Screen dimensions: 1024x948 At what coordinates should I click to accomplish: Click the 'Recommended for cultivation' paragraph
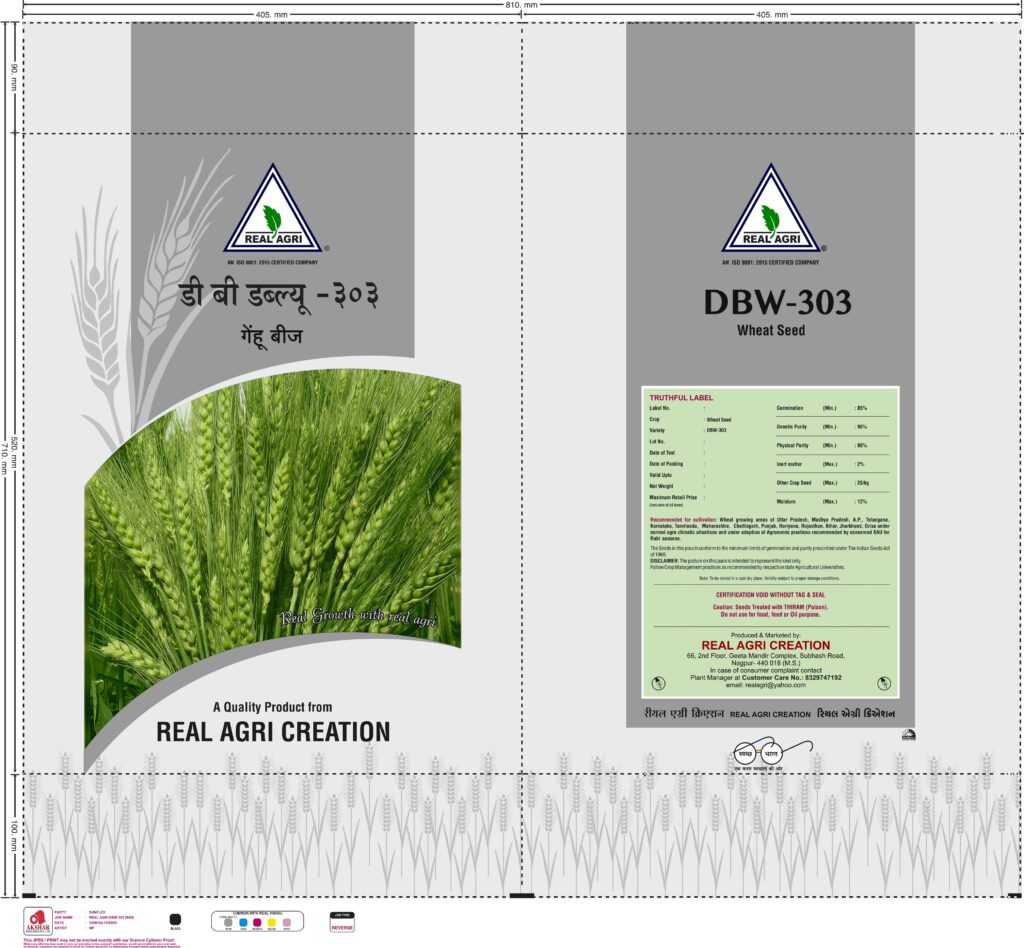[769, 529]
